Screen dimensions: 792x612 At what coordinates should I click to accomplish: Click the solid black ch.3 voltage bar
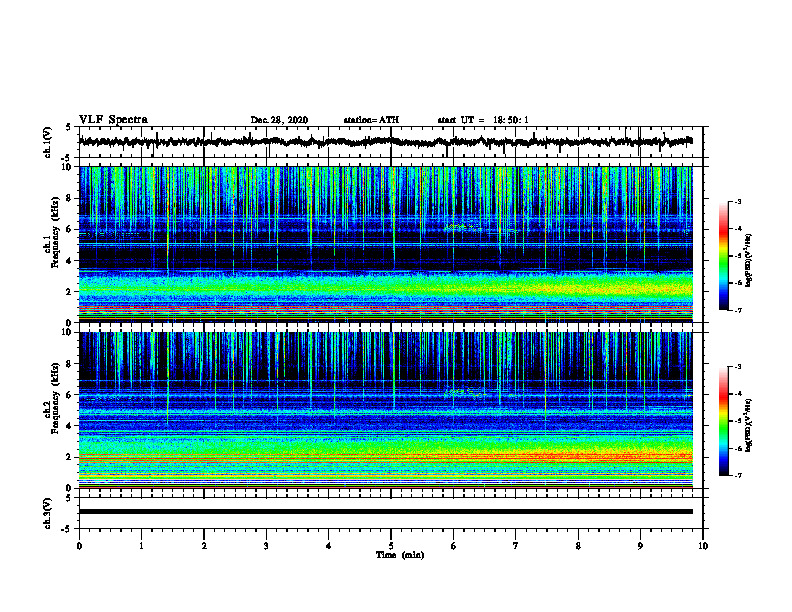385,512
